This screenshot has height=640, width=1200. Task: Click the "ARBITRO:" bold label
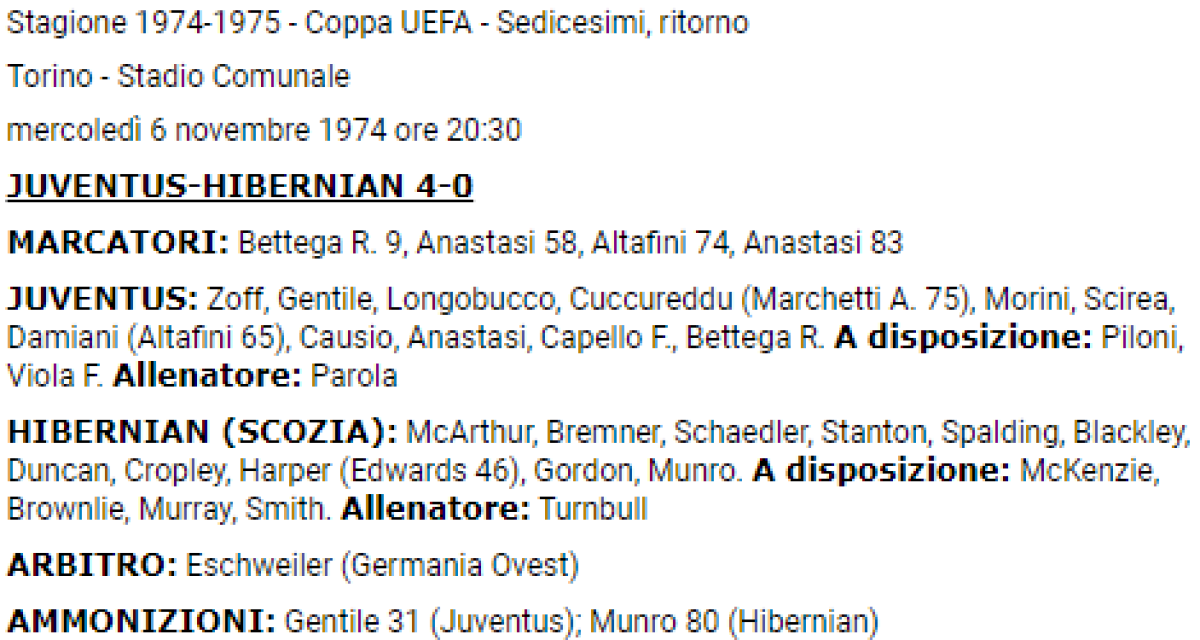tap(92, 566)
